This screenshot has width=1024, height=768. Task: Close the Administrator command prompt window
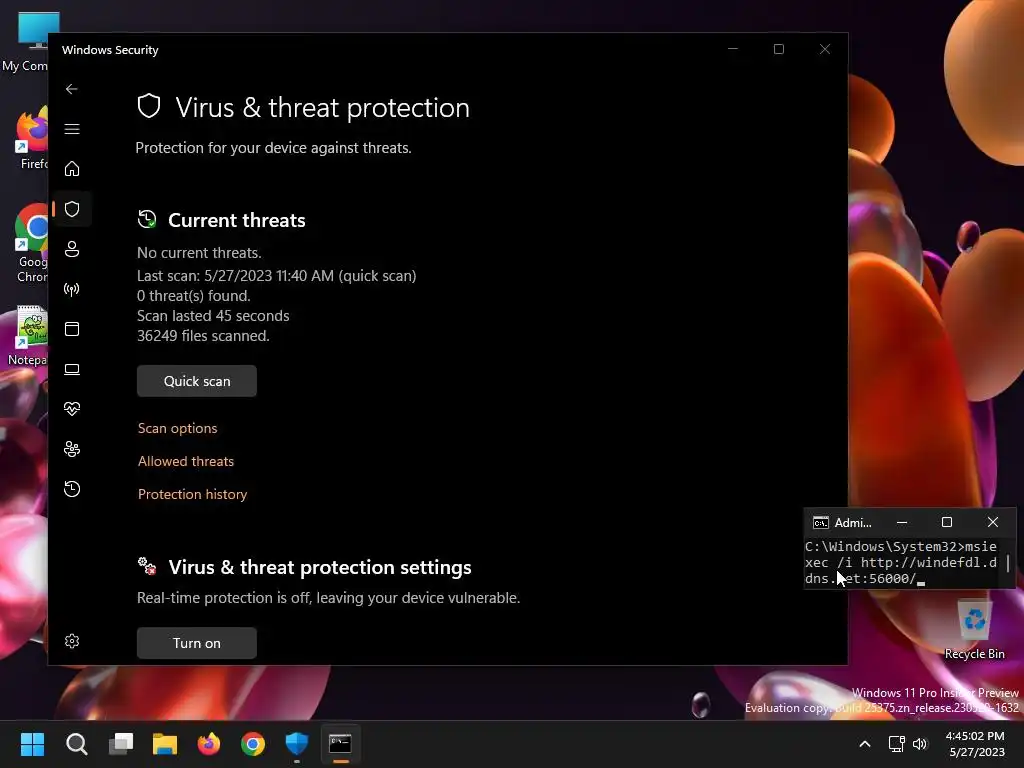993,522
